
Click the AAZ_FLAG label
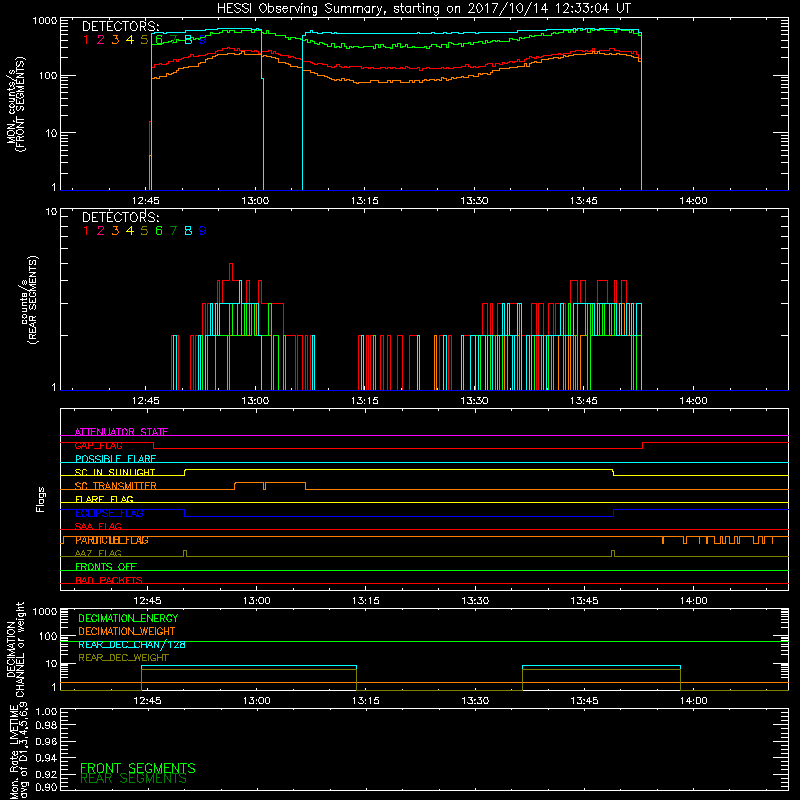tap(98, 553)
